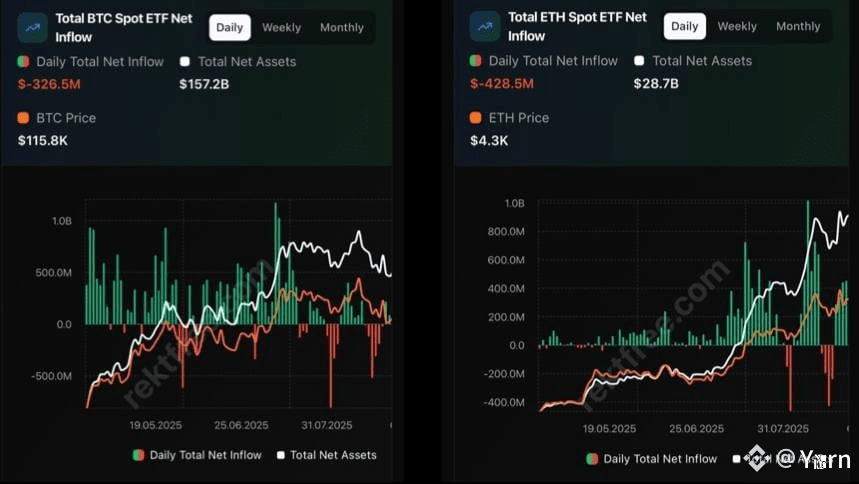Image resolution: width=859 pixels, height=484 pixels.
Task: Click the 800.0M label on ETH chart axis
Action: click(x=506, y=232)
